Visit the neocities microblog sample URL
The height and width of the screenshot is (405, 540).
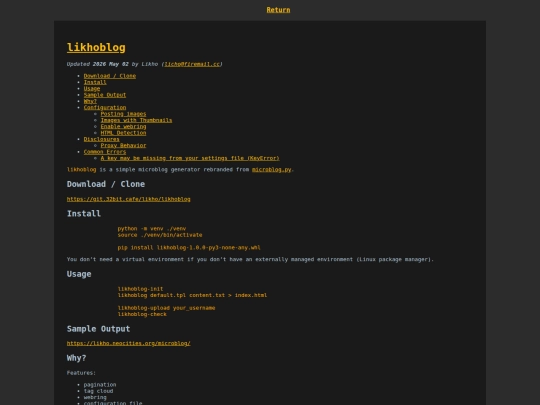128,343
